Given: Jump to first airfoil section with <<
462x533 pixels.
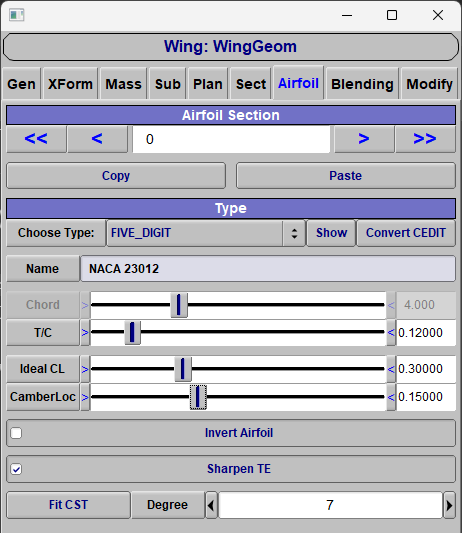Looking at the screenshot, I should pos(36,139).
